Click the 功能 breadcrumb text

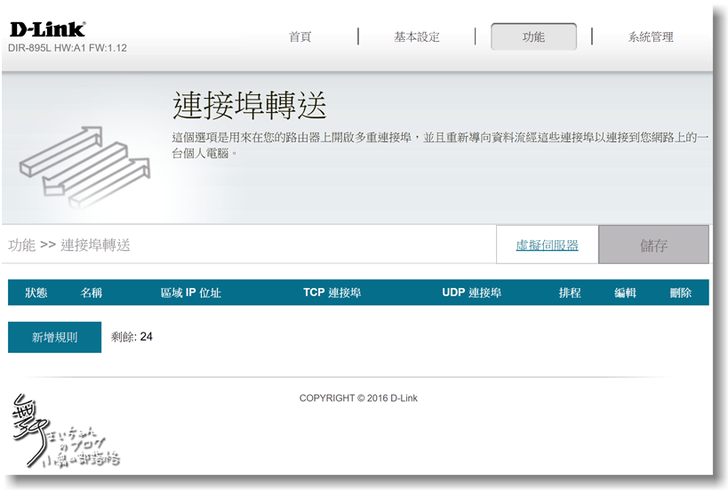[x=21, y=245]
